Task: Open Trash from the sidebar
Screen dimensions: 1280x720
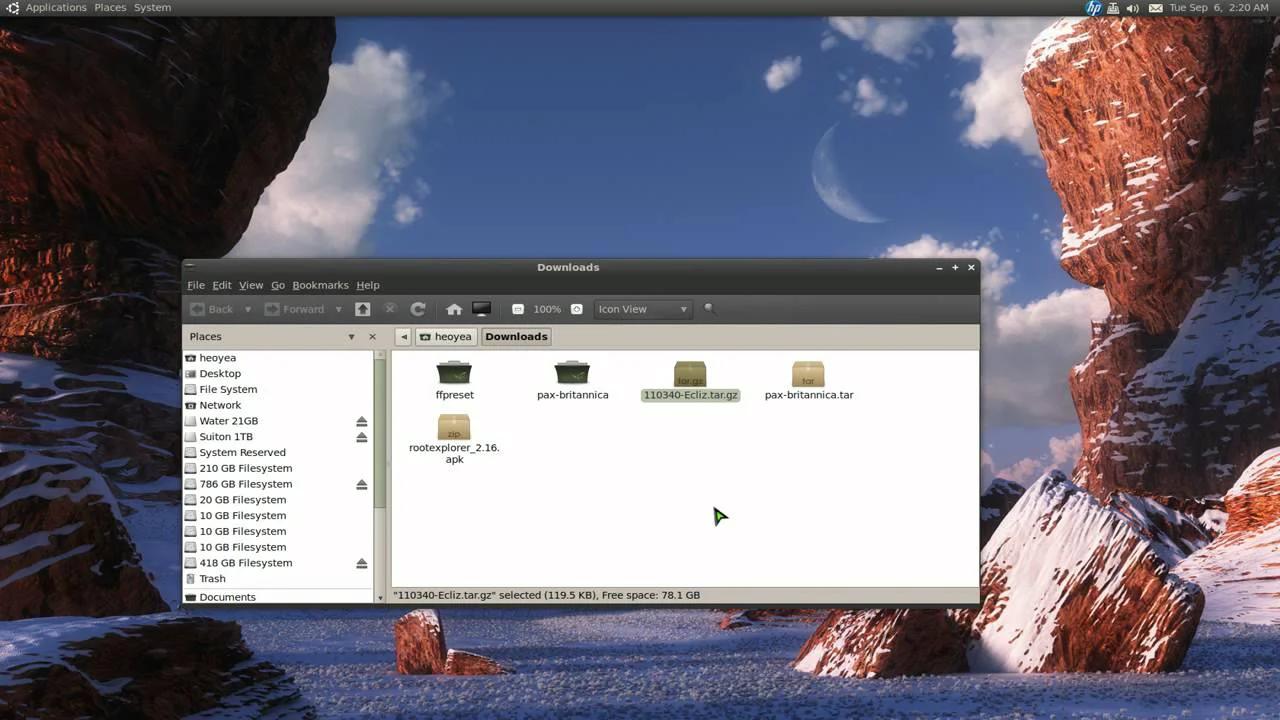Action: tap(212, 578)
